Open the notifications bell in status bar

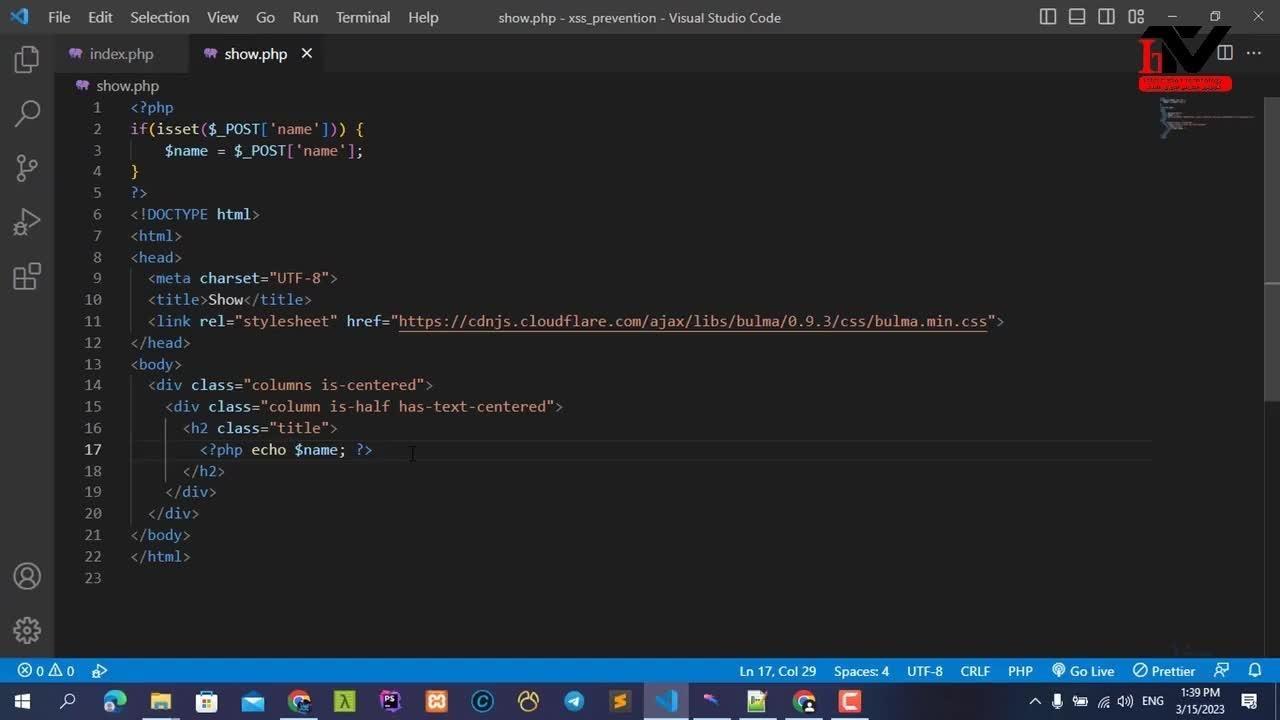coord(1255,671)
